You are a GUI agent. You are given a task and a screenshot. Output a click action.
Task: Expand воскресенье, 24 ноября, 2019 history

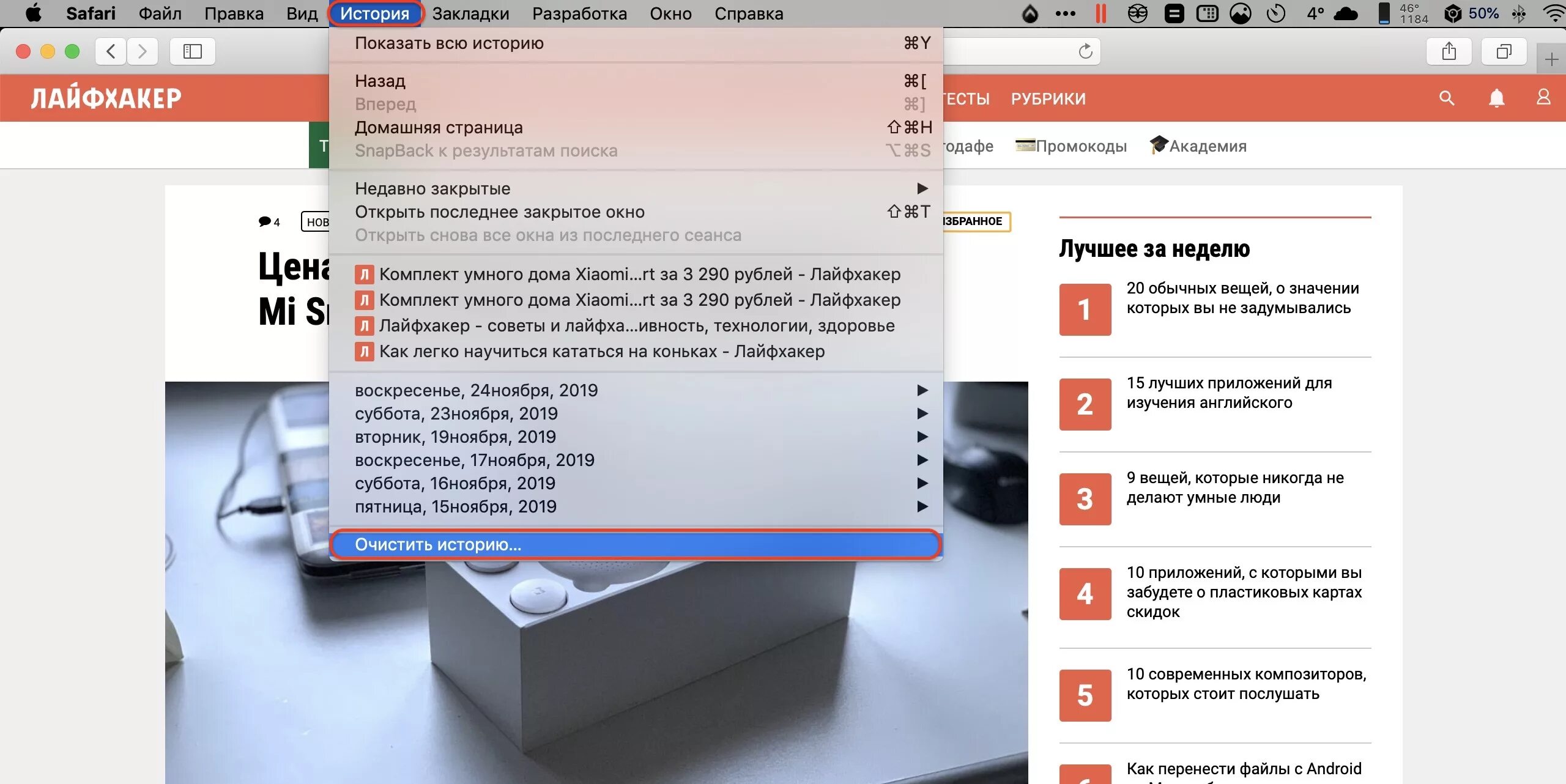pos(636,391)
